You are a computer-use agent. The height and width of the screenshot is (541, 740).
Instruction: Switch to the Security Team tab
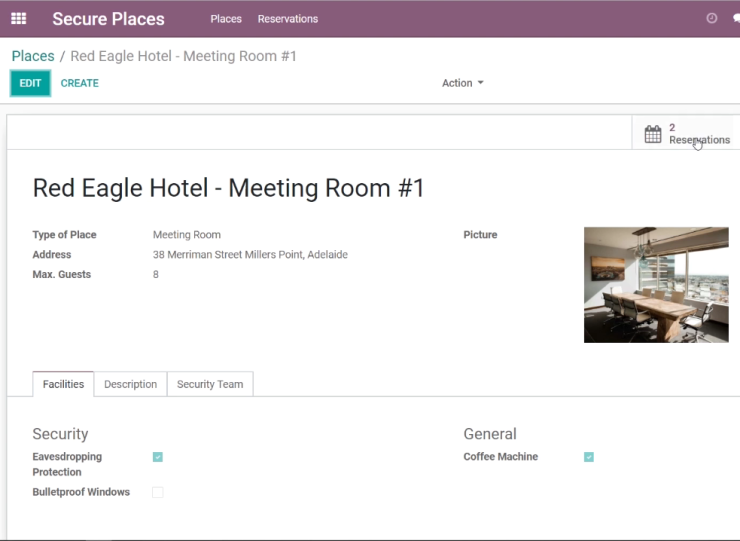[210, 384]
